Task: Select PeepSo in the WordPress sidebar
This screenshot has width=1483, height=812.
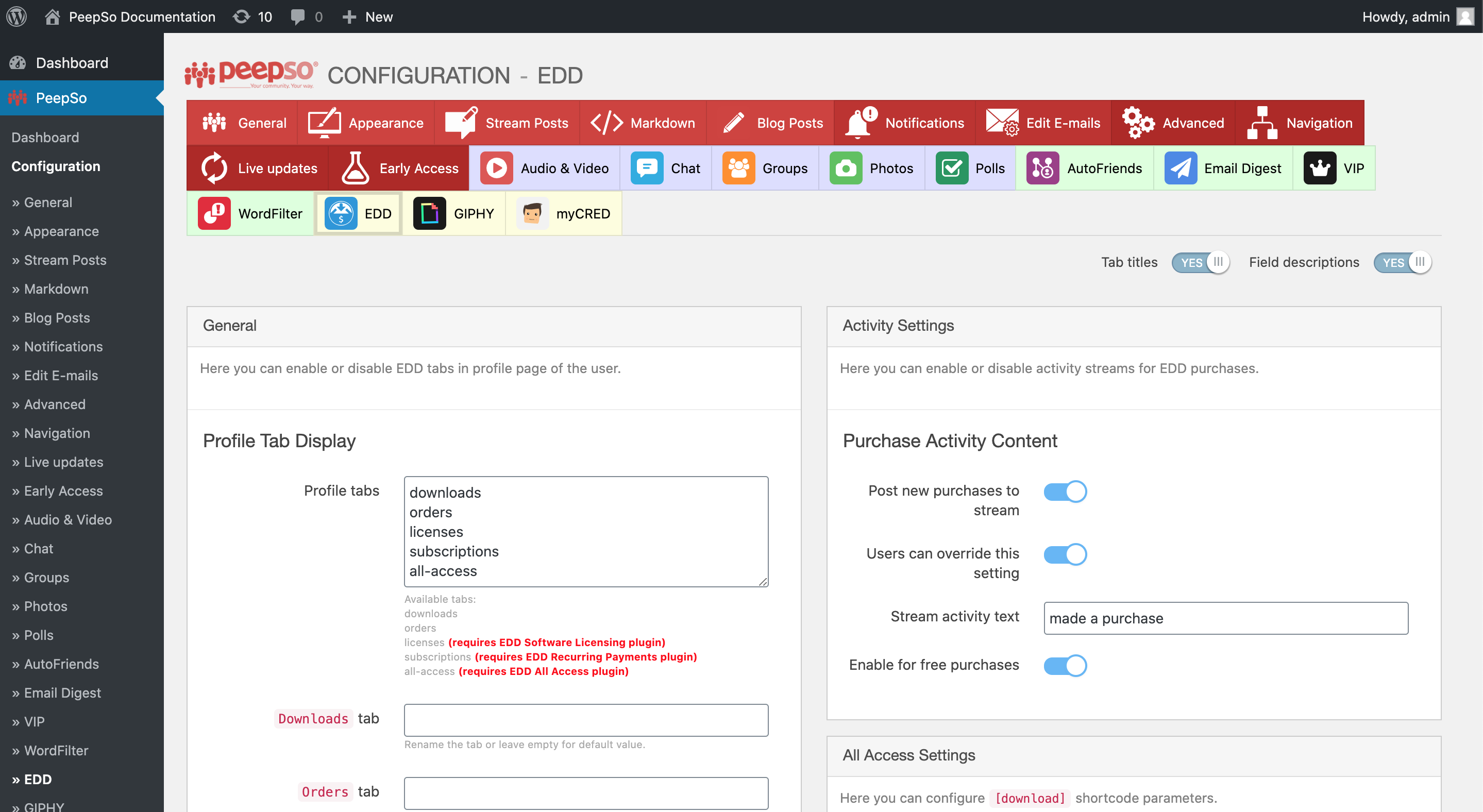Action: click(x=82, y=98)
